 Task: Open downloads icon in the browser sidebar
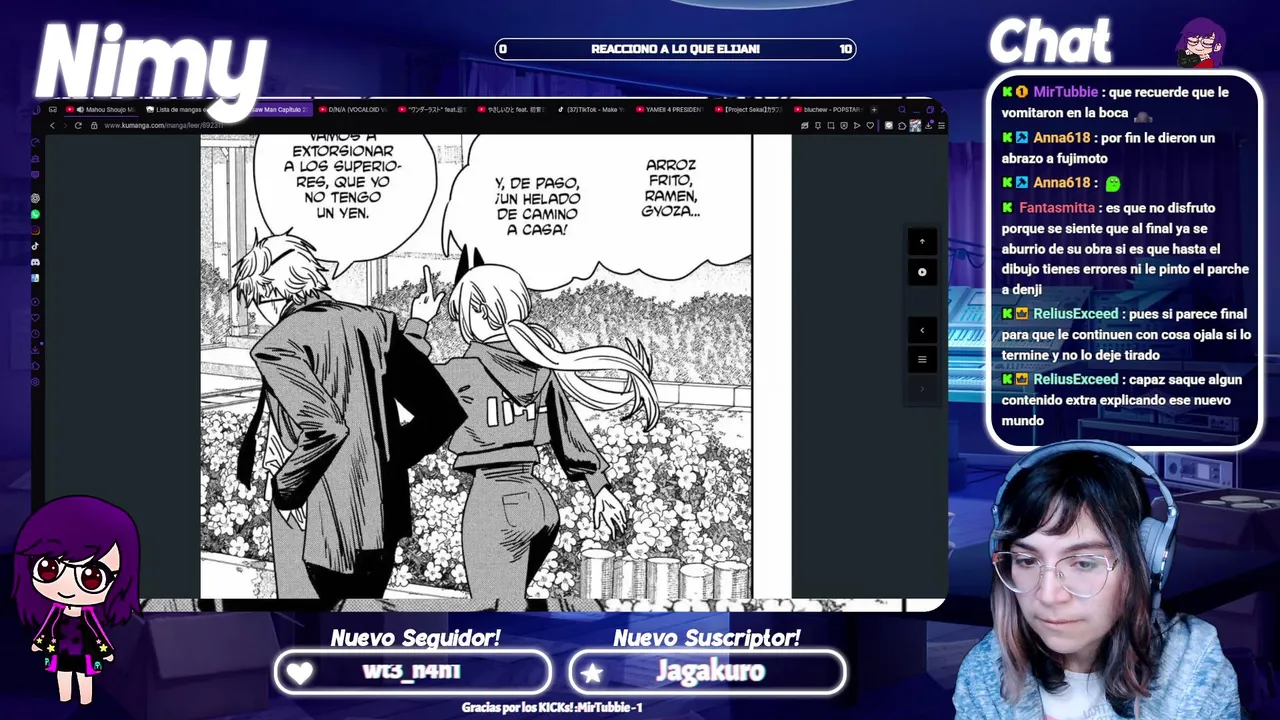(x=35, y=350)
